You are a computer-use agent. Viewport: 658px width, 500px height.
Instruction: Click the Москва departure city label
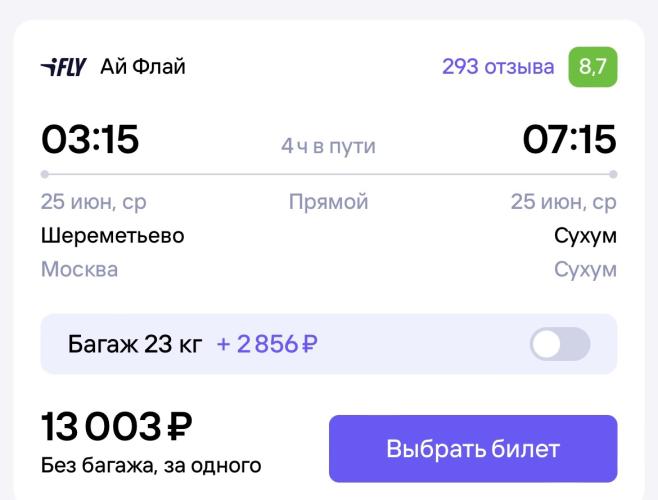79,269
